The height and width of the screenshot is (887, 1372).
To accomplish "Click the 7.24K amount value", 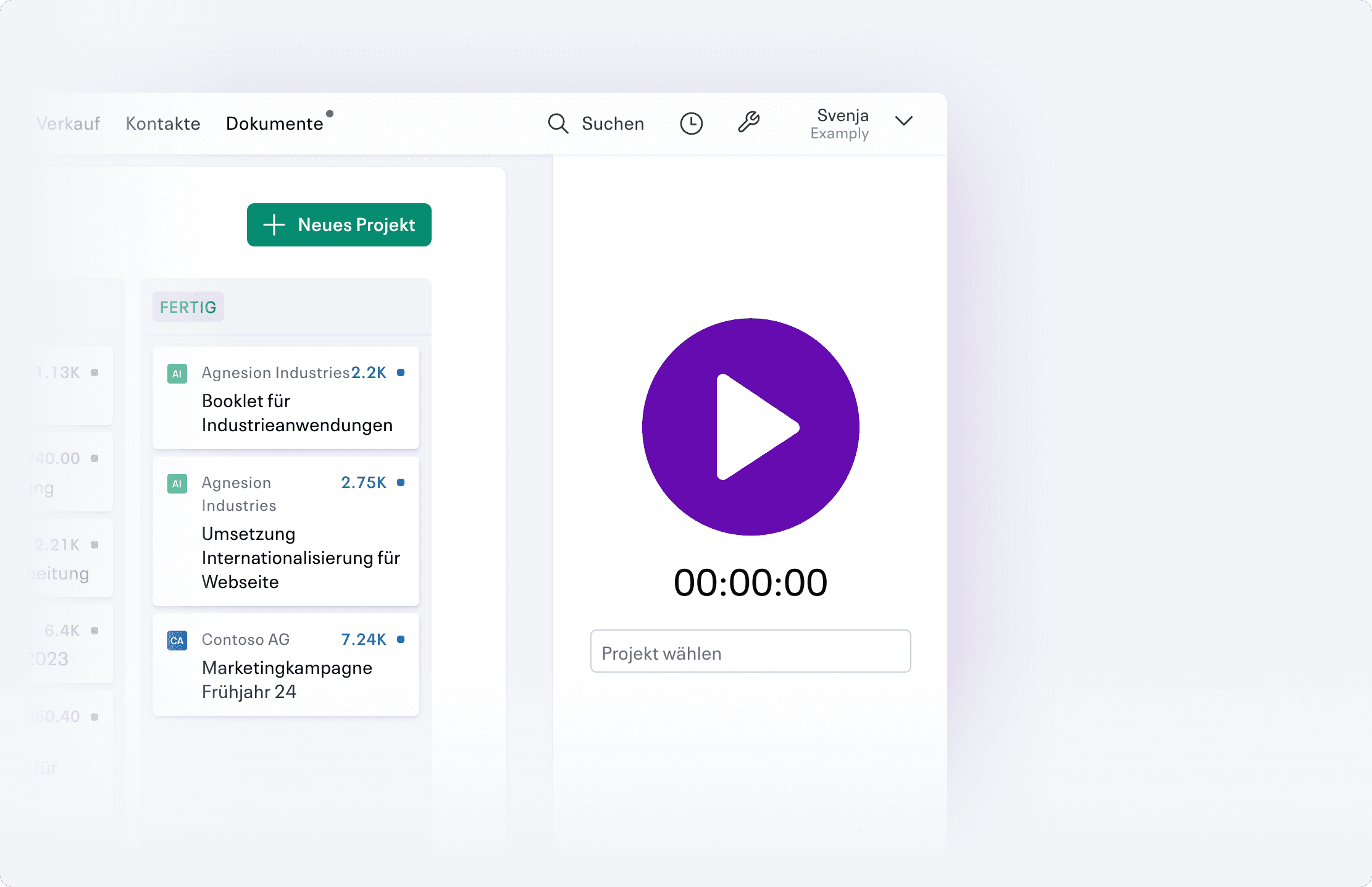I will click(364, 639).
